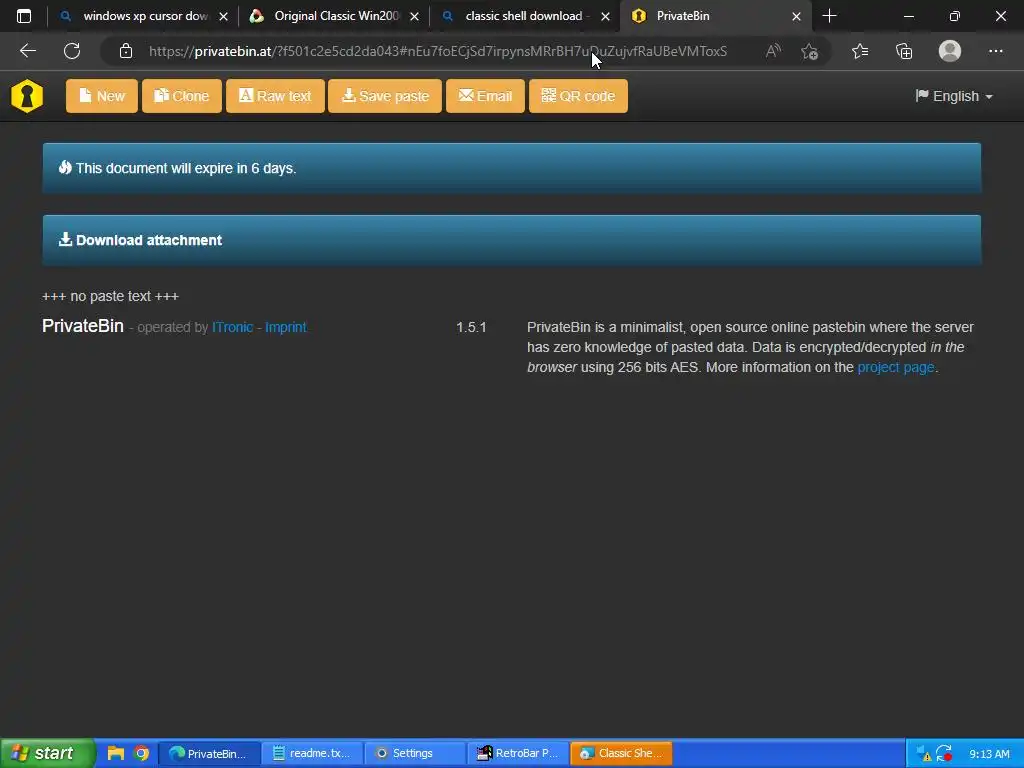
Task: Switch to classic shell download tab
Action: click(x=518, y=16)
